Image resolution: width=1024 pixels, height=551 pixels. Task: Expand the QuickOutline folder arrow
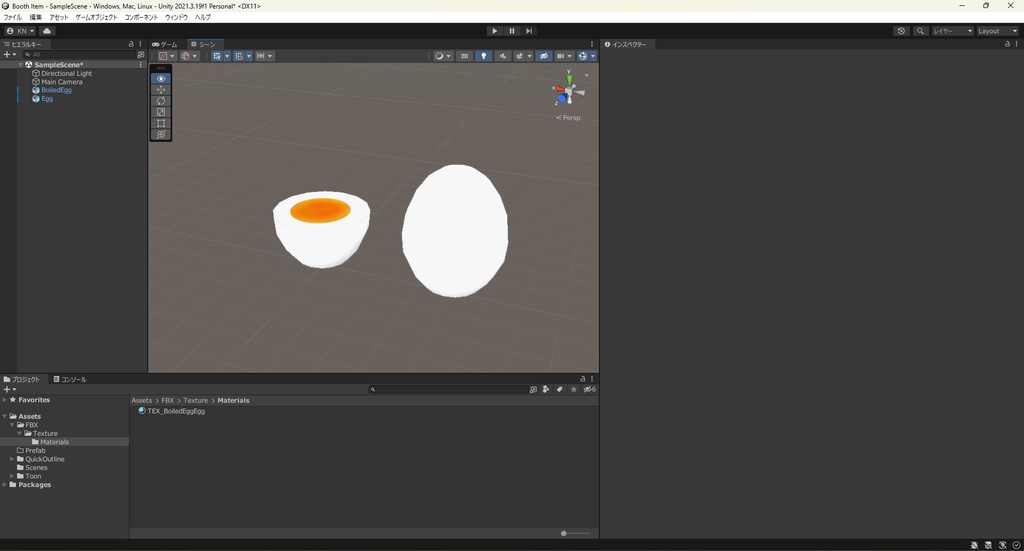pos(12,459)
